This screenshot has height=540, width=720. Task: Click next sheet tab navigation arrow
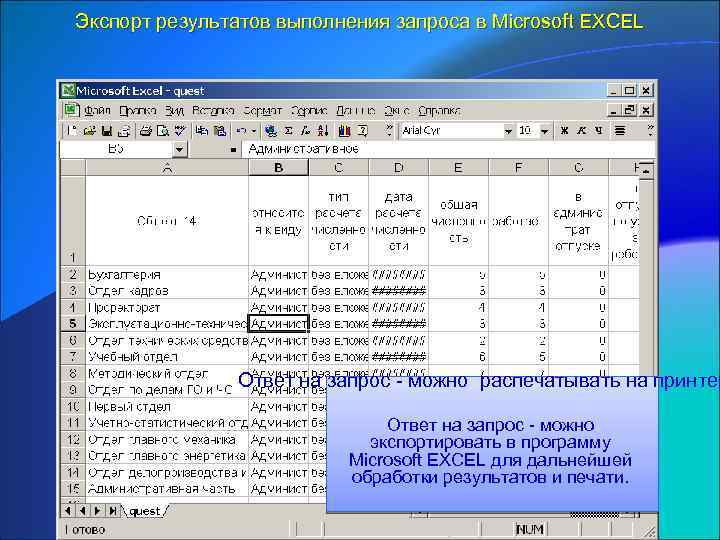click(x=97, y=511)
